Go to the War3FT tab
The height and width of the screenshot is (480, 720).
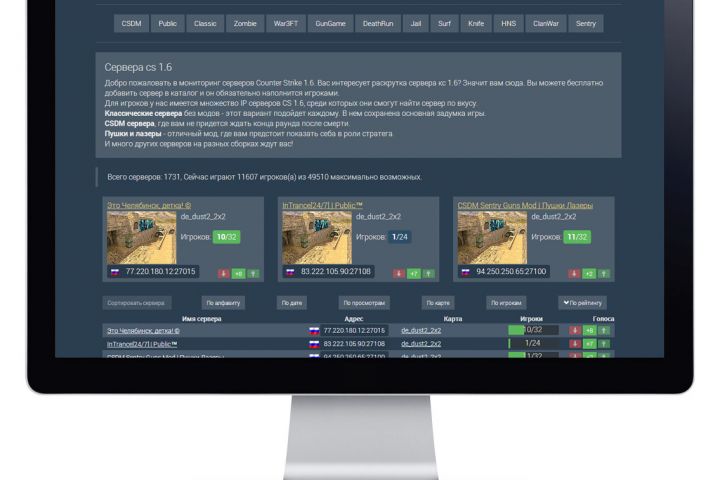[286, 23]
